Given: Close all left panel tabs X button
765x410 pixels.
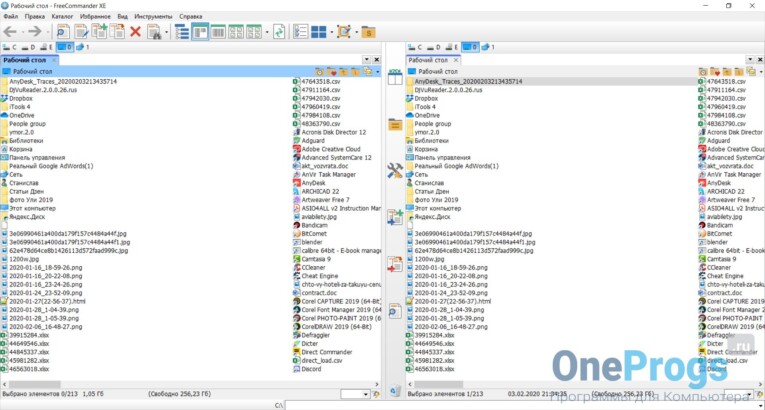Looking at the screenshot, I should tap(377, 60).
